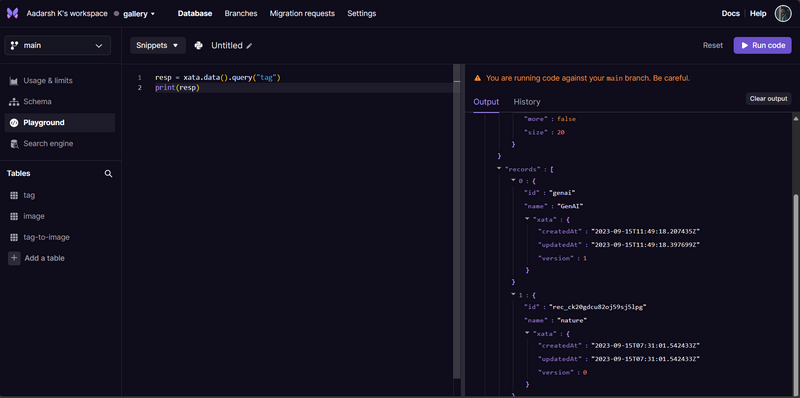This screenshot has width=800, height=398.
Task: Reset the playground code
Action: coord(713,45)
